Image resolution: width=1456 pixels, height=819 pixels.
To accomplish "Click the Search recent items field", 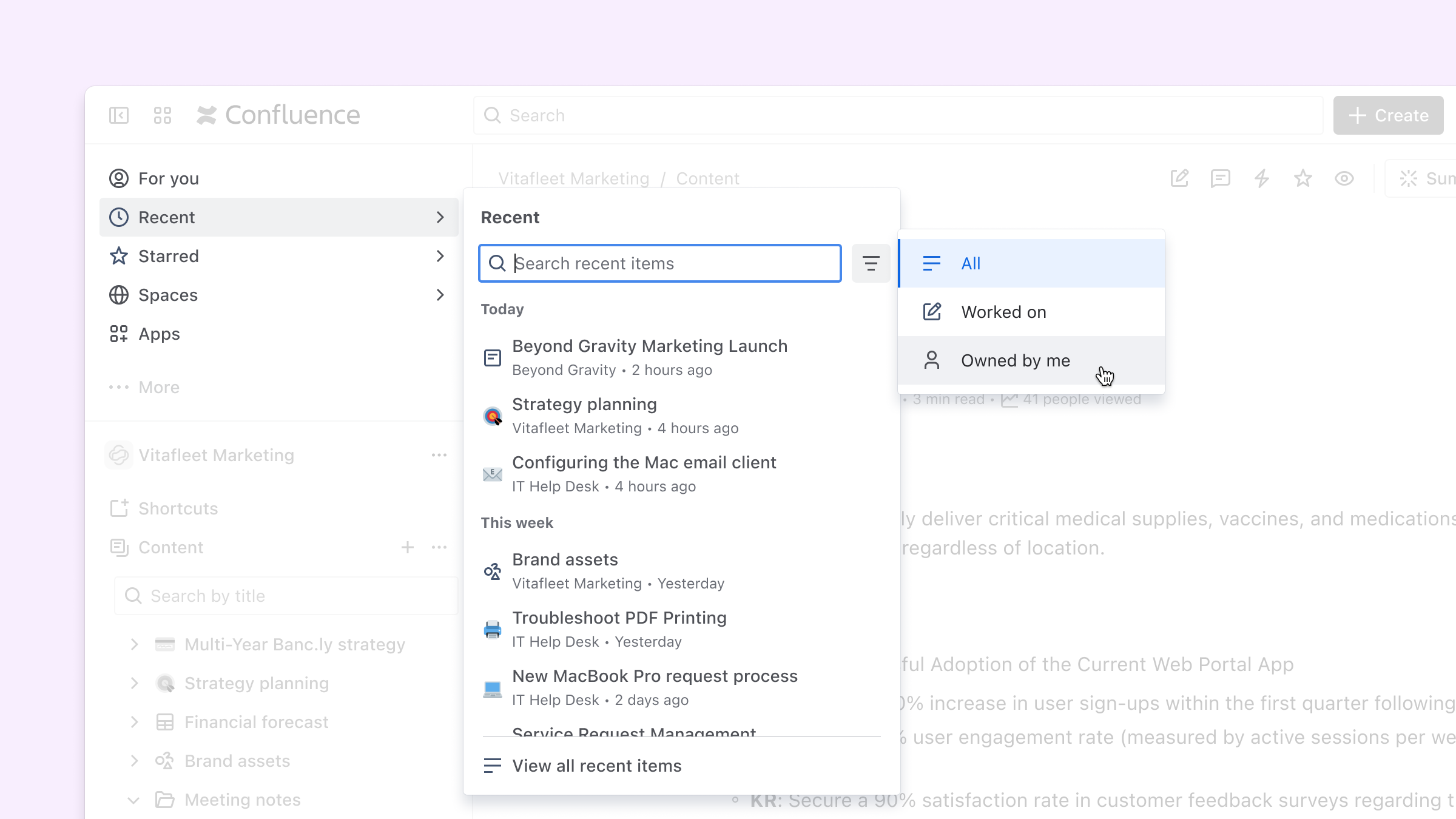I will click(660, 263).
